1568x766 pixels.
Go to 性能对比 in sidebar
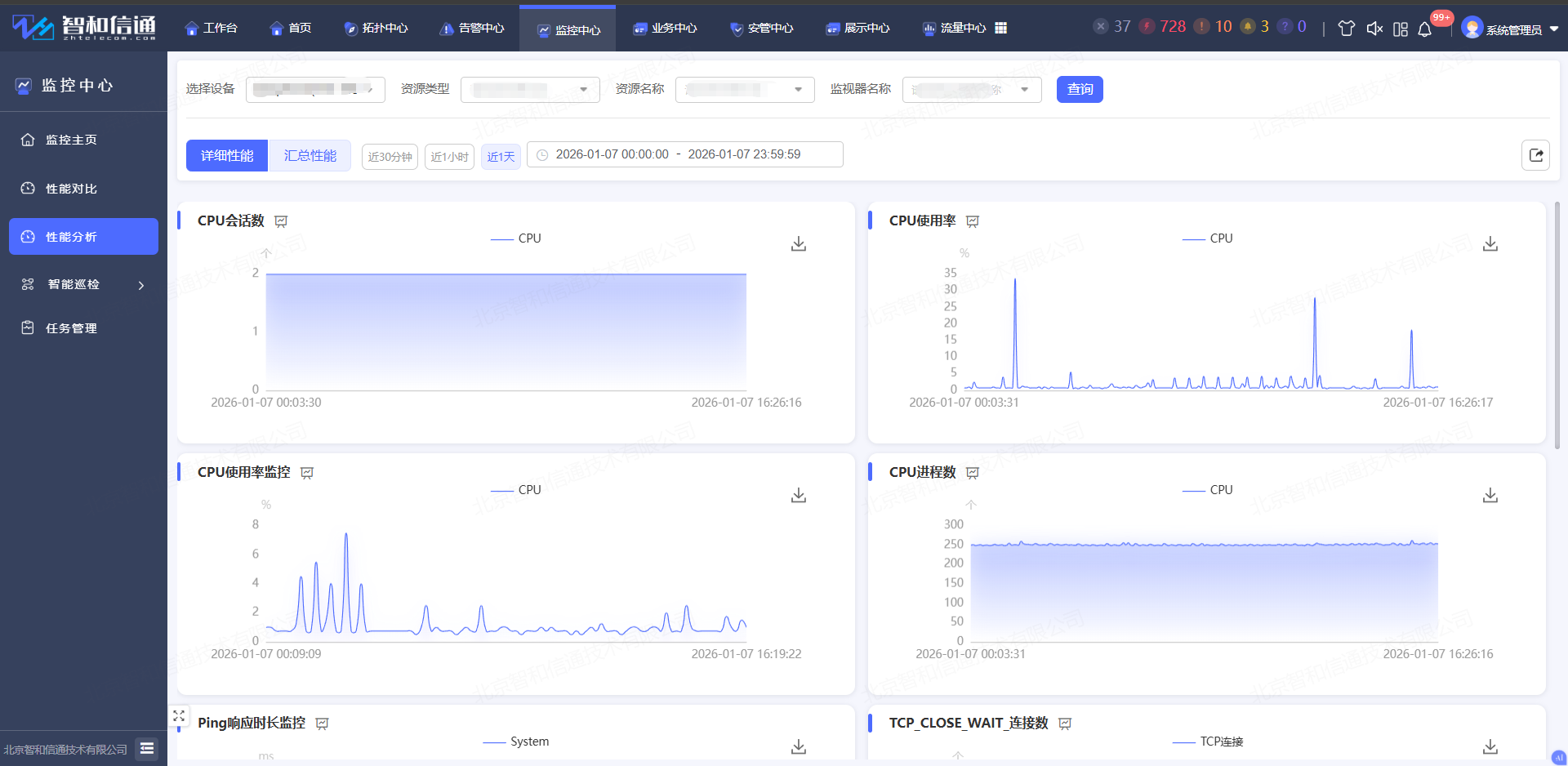tap(71, 189)
